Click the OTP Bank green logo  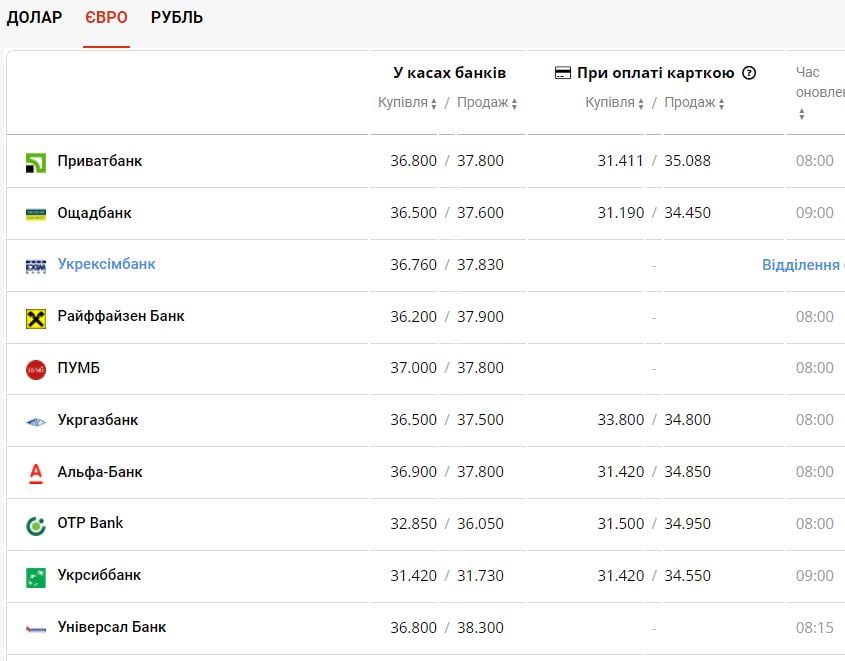point(36,525)
